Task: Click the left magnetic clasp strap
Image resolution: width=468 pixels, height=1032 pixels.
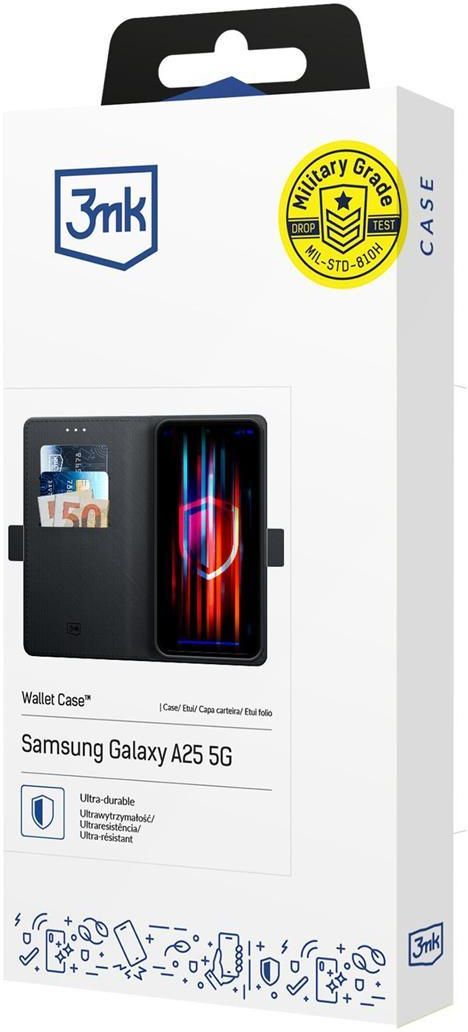Action: coord(16,542)
